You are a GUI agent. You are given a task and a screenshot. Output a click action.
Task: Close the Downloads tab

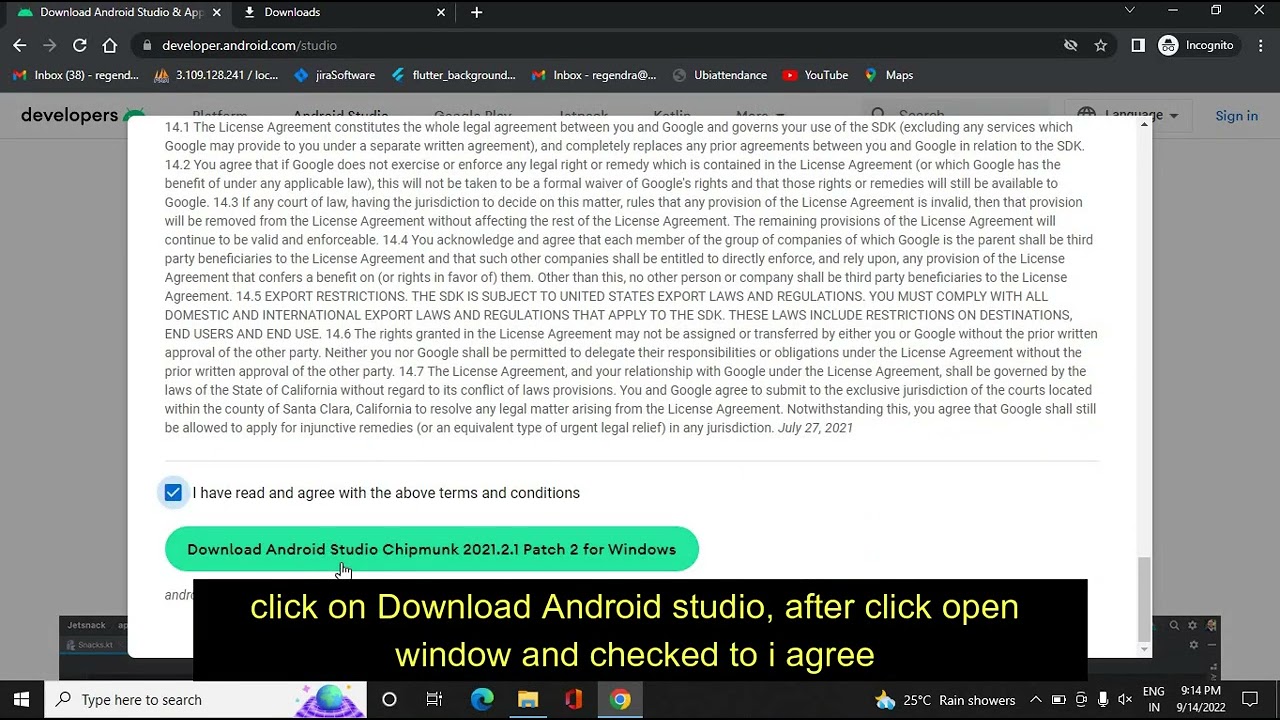coord(441,12)
